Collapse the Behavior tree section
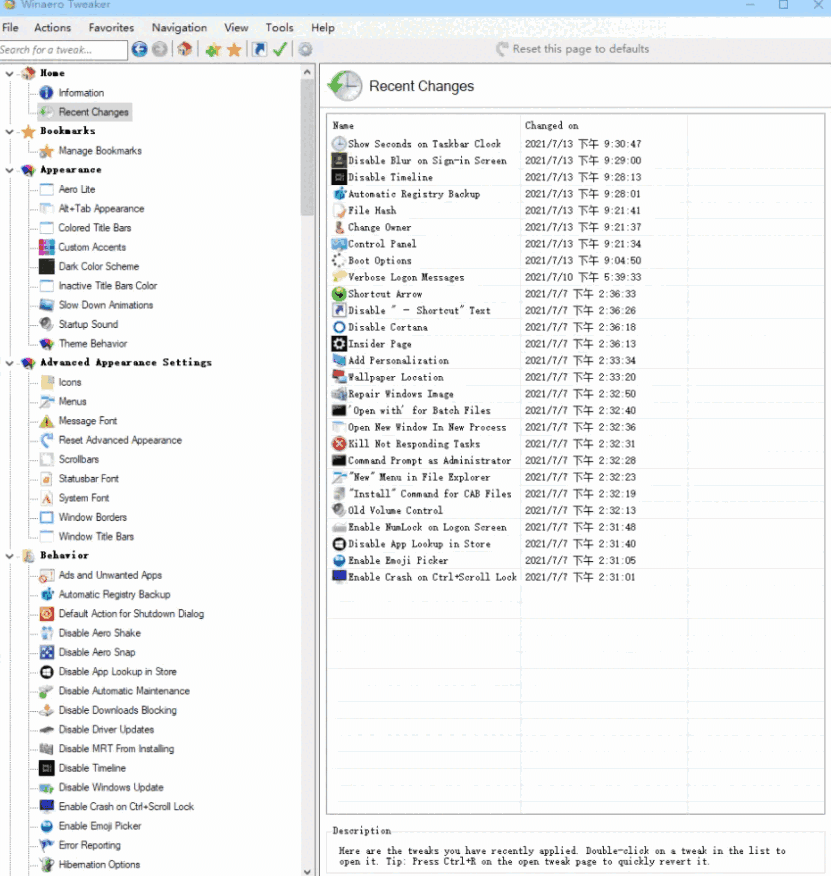This screenshot has width=831, height=876. click(x=9, y=555)
